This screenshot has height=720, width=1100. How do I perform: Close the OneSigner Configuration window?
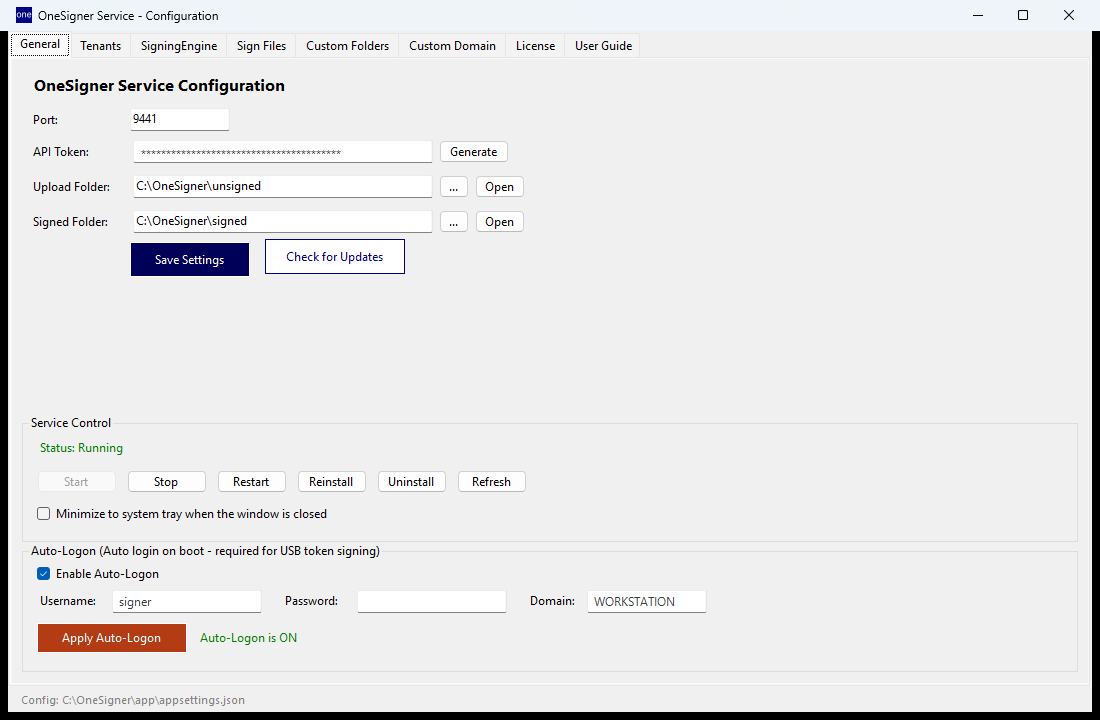[1068, 15]
